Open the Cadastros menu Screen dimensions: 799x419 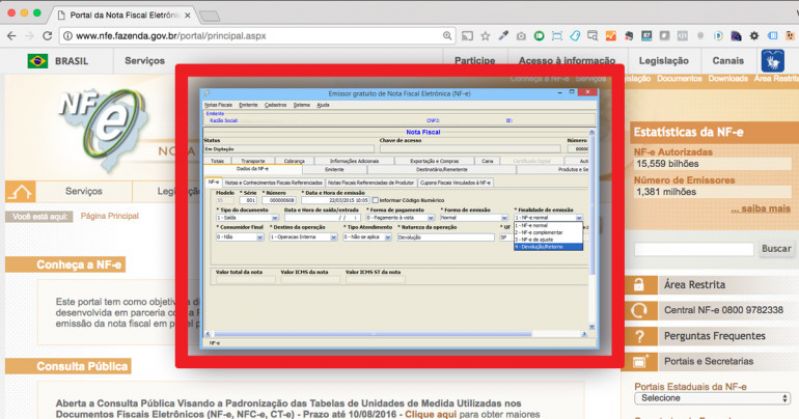[276, 105]
